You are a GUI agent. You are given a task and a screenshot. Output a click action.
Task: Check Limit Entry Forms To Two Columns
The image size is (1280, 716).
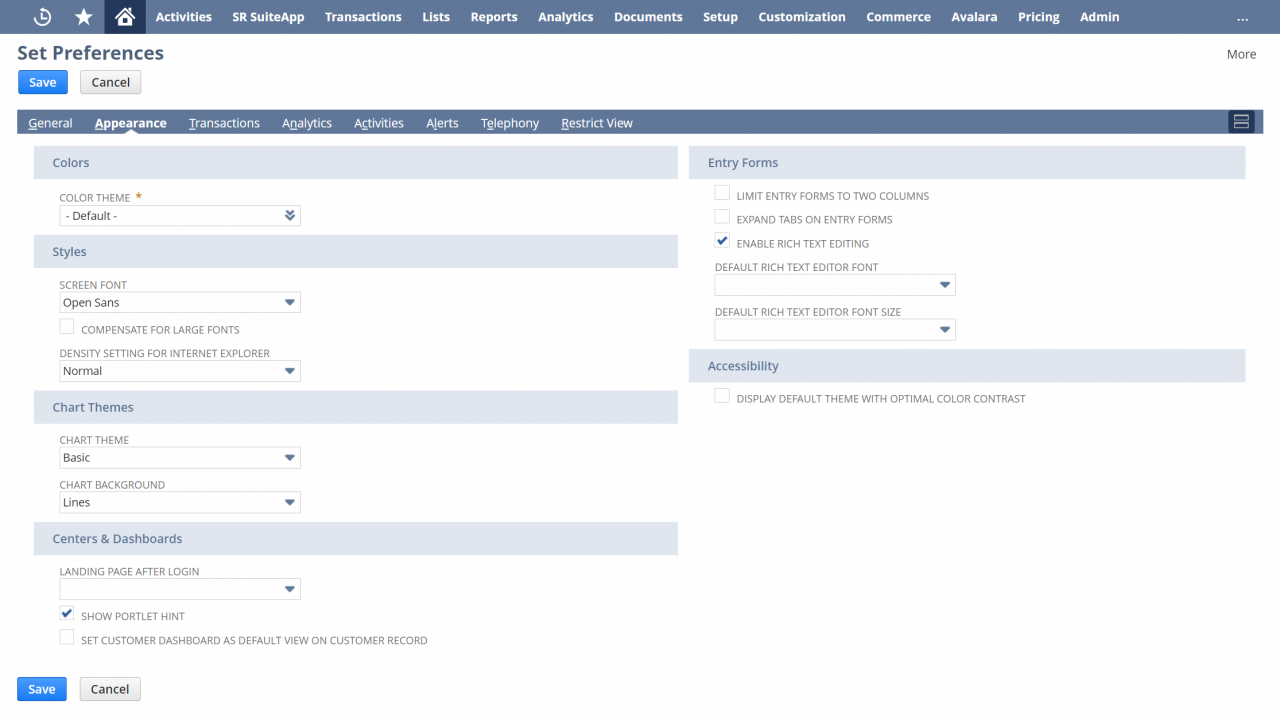[x=722, y=192]
